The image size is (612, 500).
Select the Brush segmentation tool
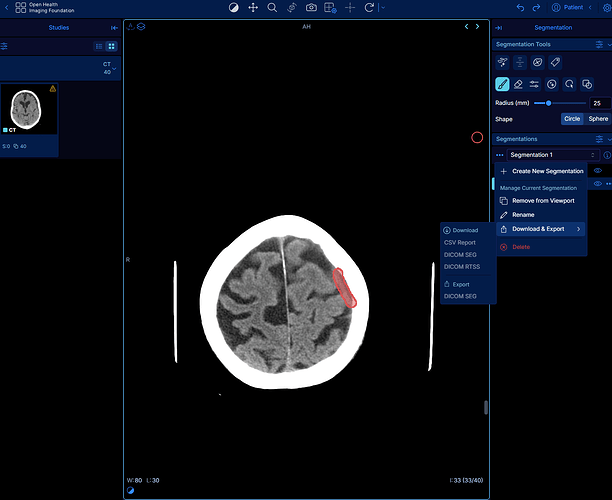point(502,84)
